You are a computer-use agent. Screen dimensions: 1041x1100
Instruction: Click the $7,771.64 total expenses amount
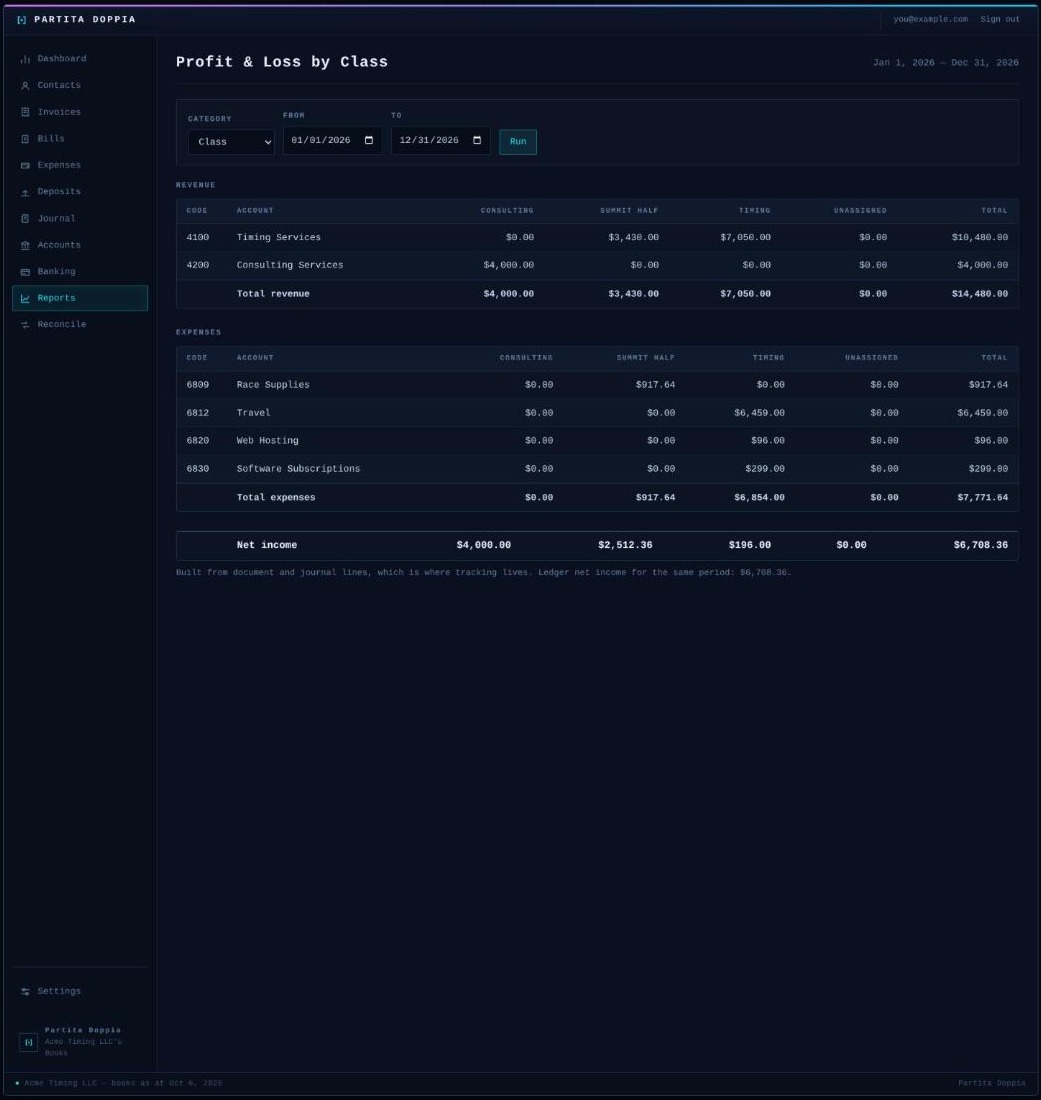coord(983,498)
